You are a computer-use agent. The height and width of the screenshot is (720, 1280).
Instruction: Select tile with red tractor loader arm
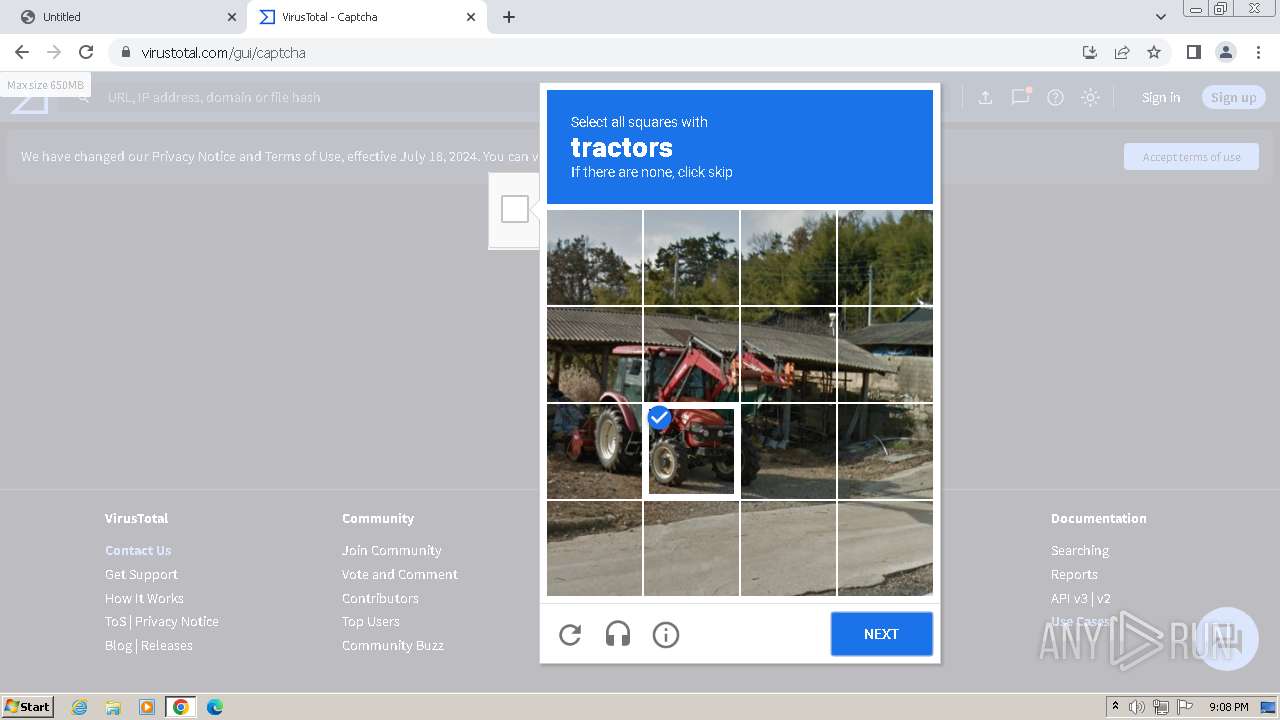click(691, 354)
